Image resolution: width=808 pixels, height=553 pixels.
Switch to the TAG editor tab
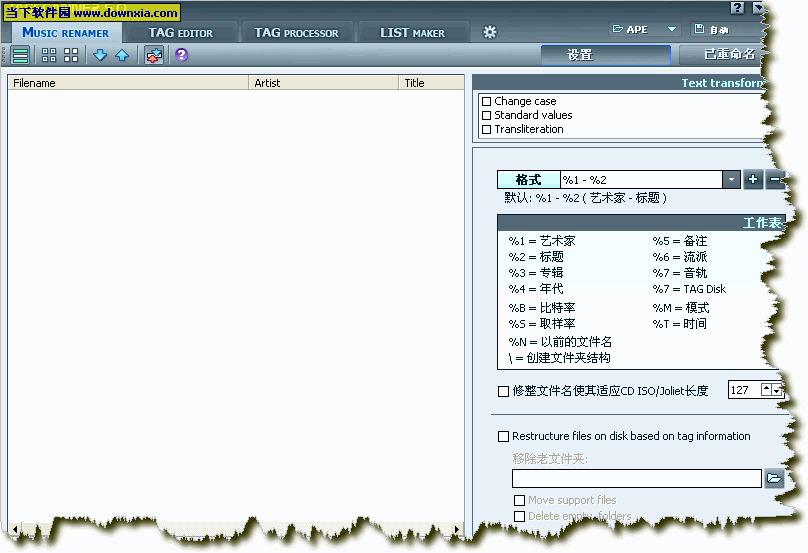[180, 32]
